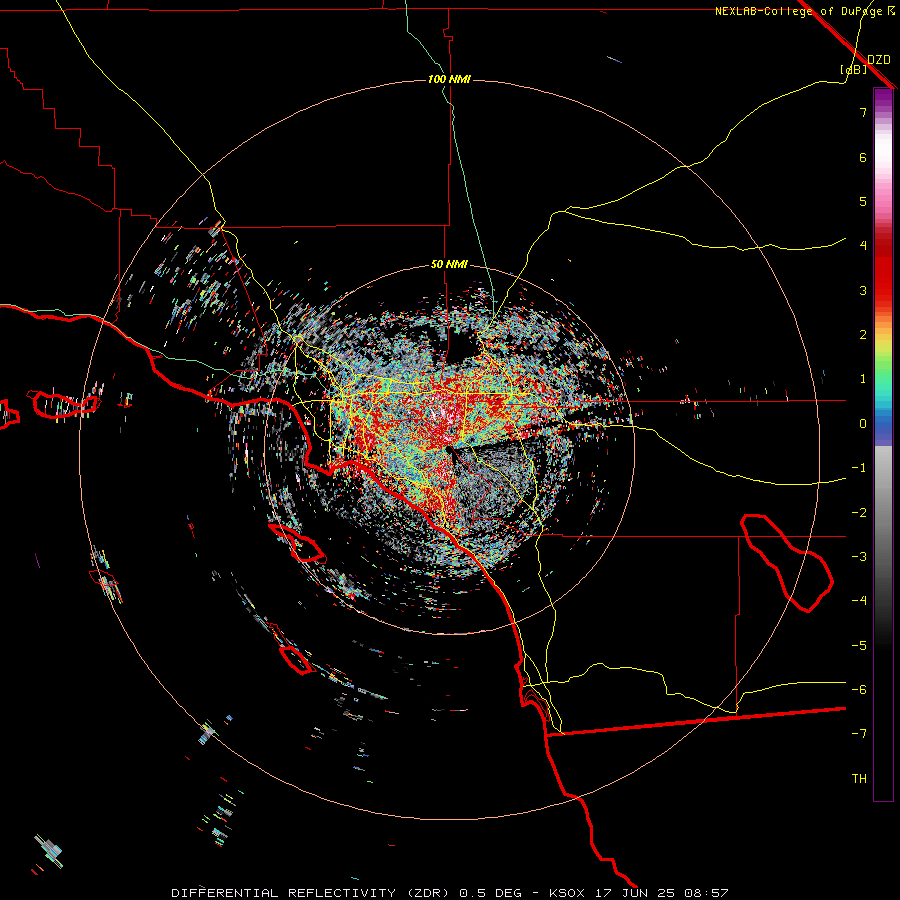Viewport: 900px width, 900px height.
Task: Click the 6 value on color scale
Action: coord(863,157)
